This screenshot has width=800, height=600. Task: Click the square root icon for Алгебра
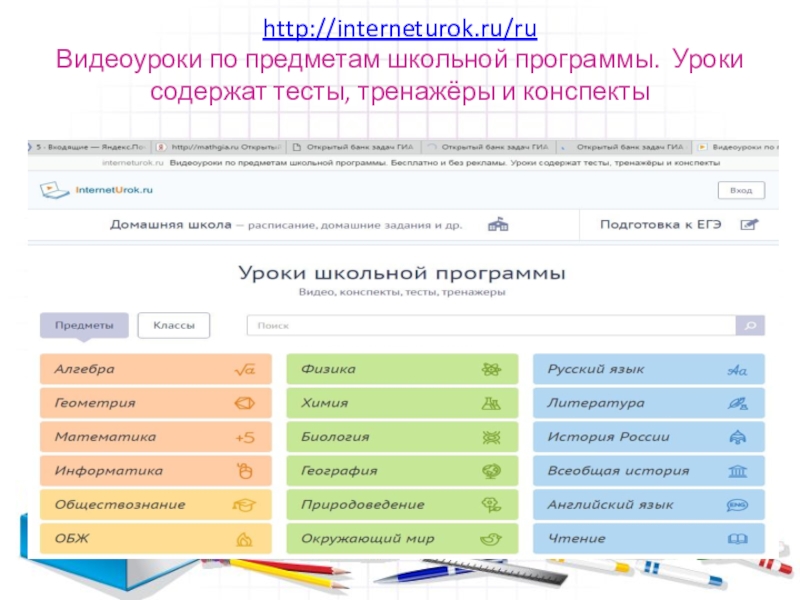(245, 369)
